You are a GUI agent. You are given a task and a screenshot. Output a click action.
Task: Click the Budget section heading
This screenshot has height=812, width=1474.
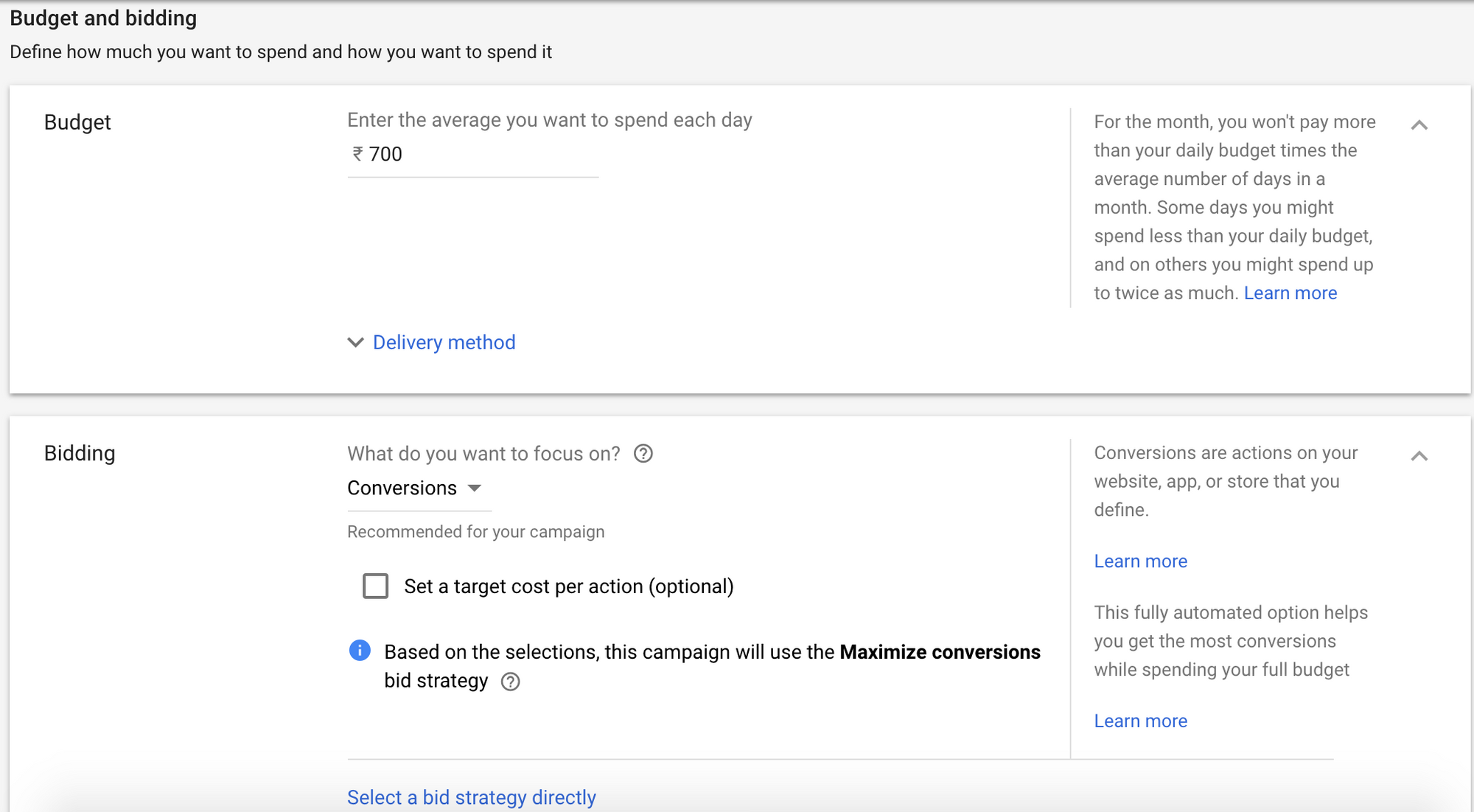77,122
